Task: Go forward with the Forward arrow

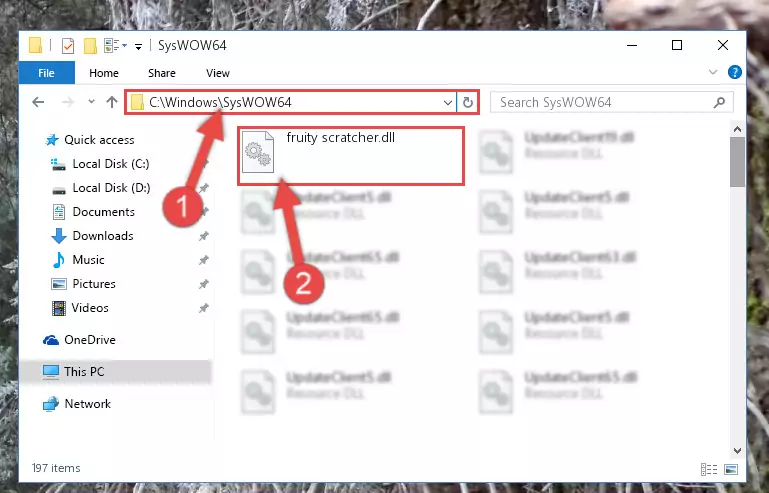Action: (x=68, y=102)
